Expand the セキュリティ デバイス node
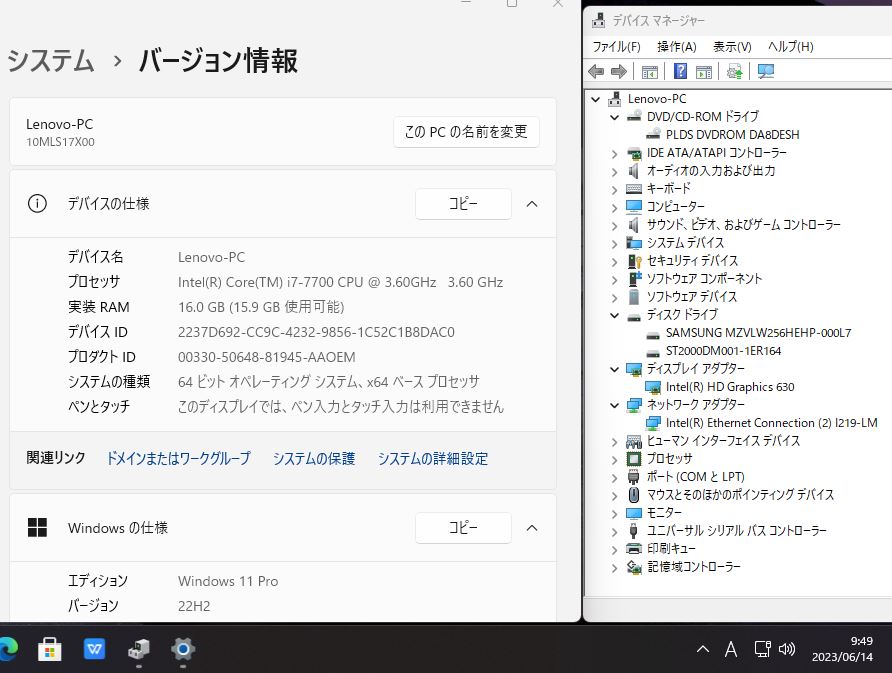The image size is (892, 673). click(x=614, y=262)
